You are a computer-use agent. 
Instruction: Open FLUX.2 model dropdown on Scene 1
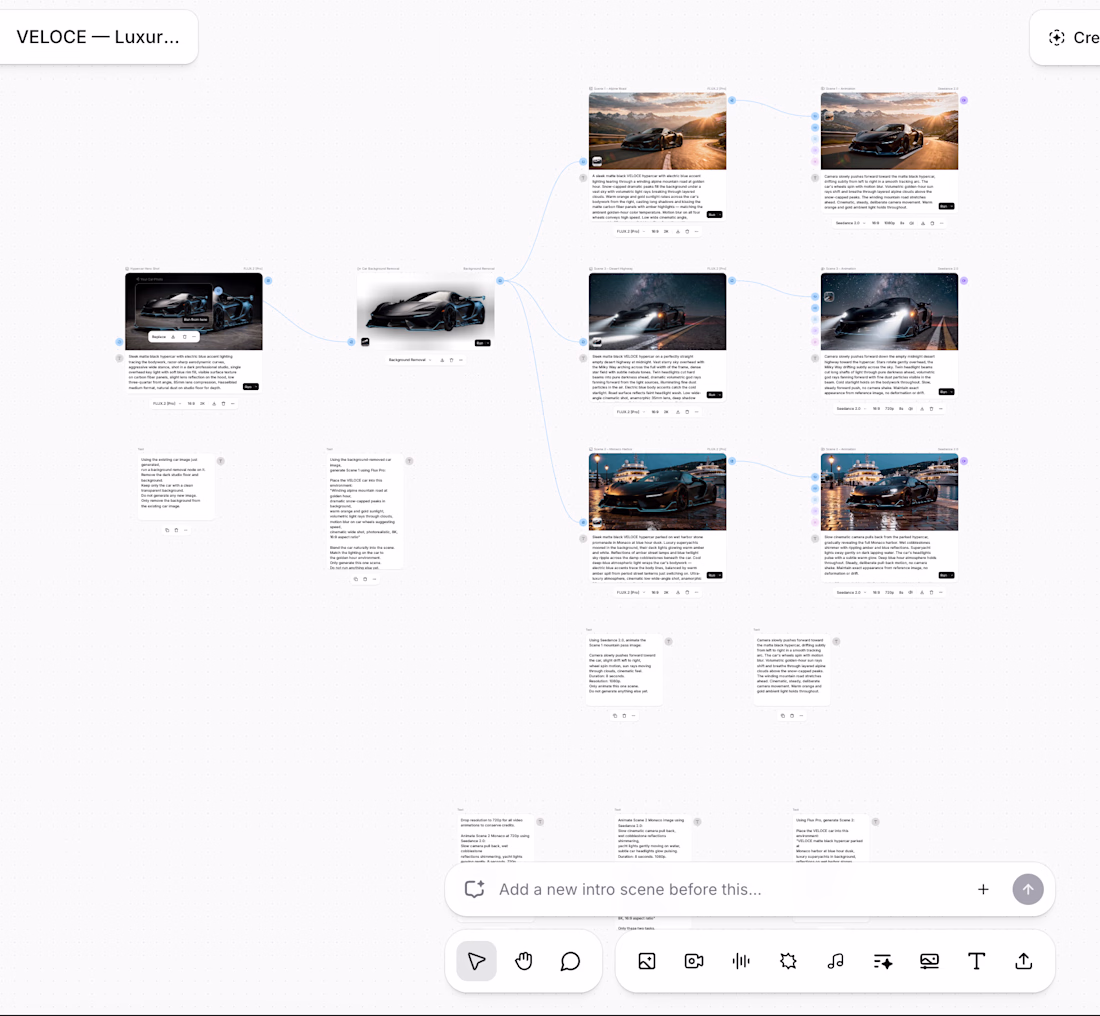(x=630, y=232)
